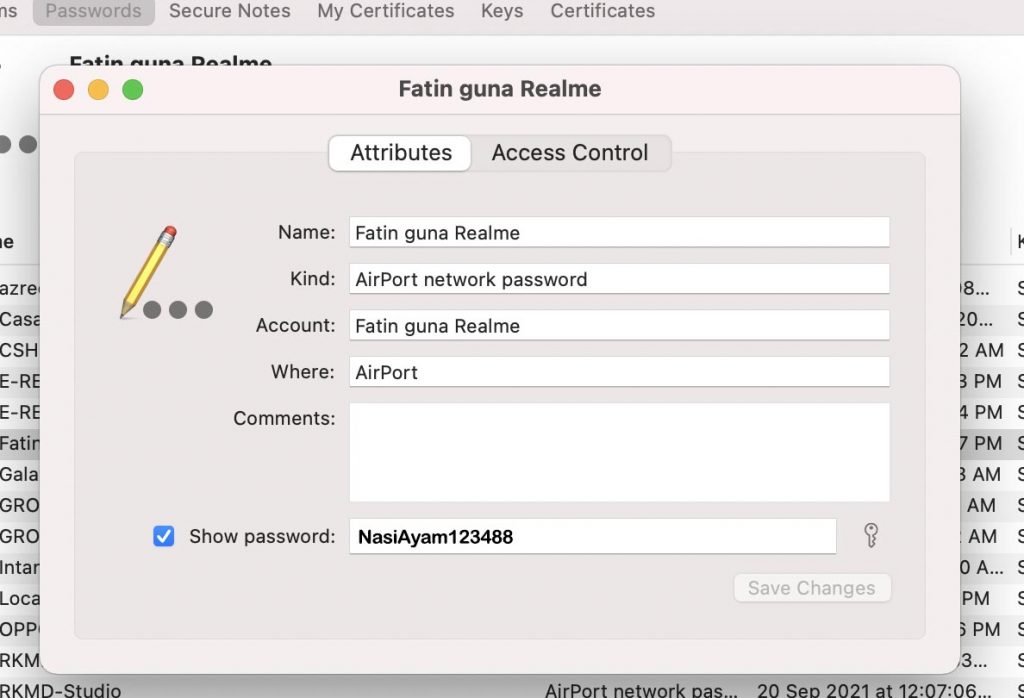
Task: Click the Kind field showing AirPort network password
Action: (619, 279)
